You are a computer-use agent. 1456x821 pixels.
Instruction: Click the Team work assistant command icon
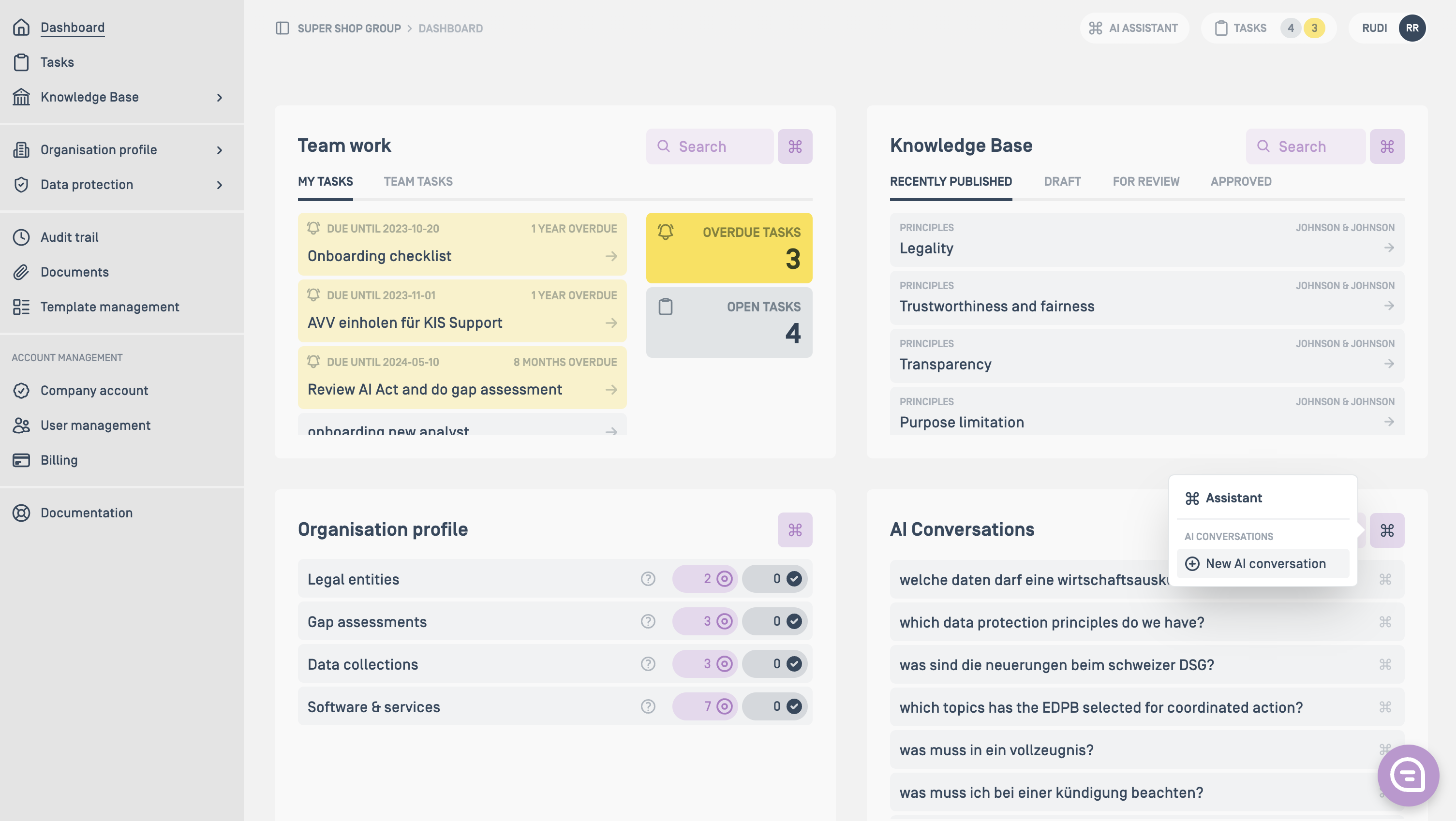coord(795,147)
